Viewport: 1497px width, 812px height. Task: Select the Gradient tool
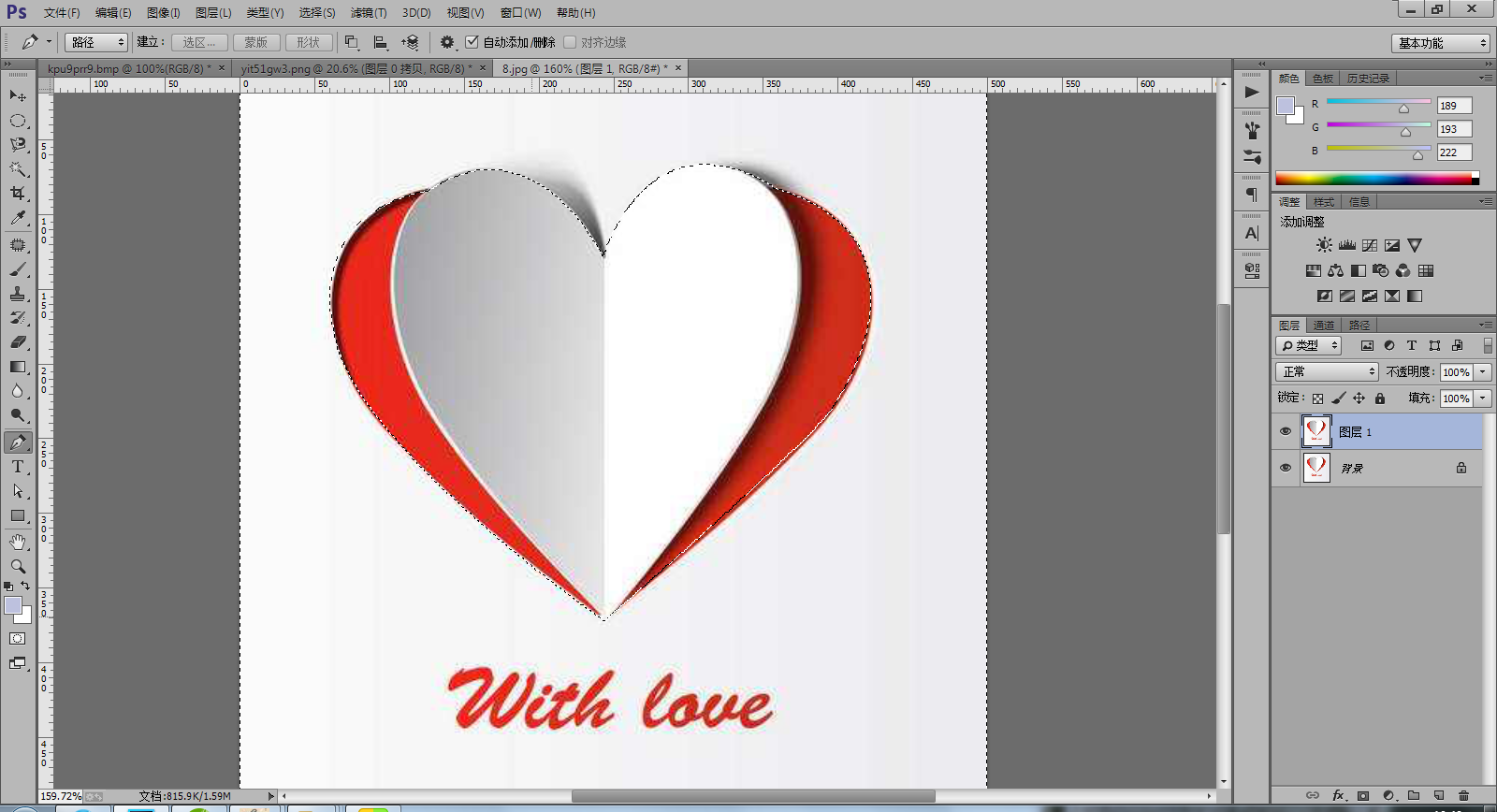[18, 367]
